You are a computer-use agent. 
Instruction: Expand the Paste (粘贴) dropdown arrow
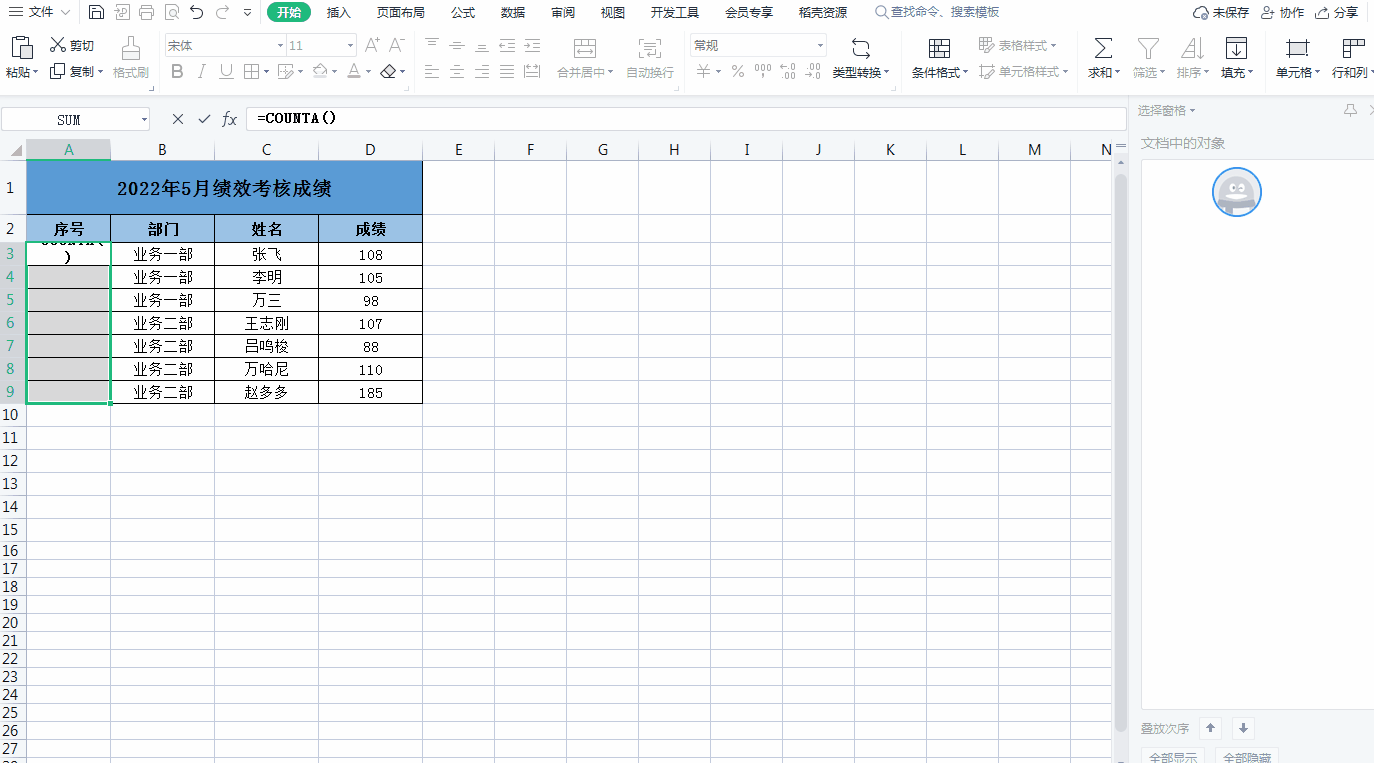[x=36, y=73]
